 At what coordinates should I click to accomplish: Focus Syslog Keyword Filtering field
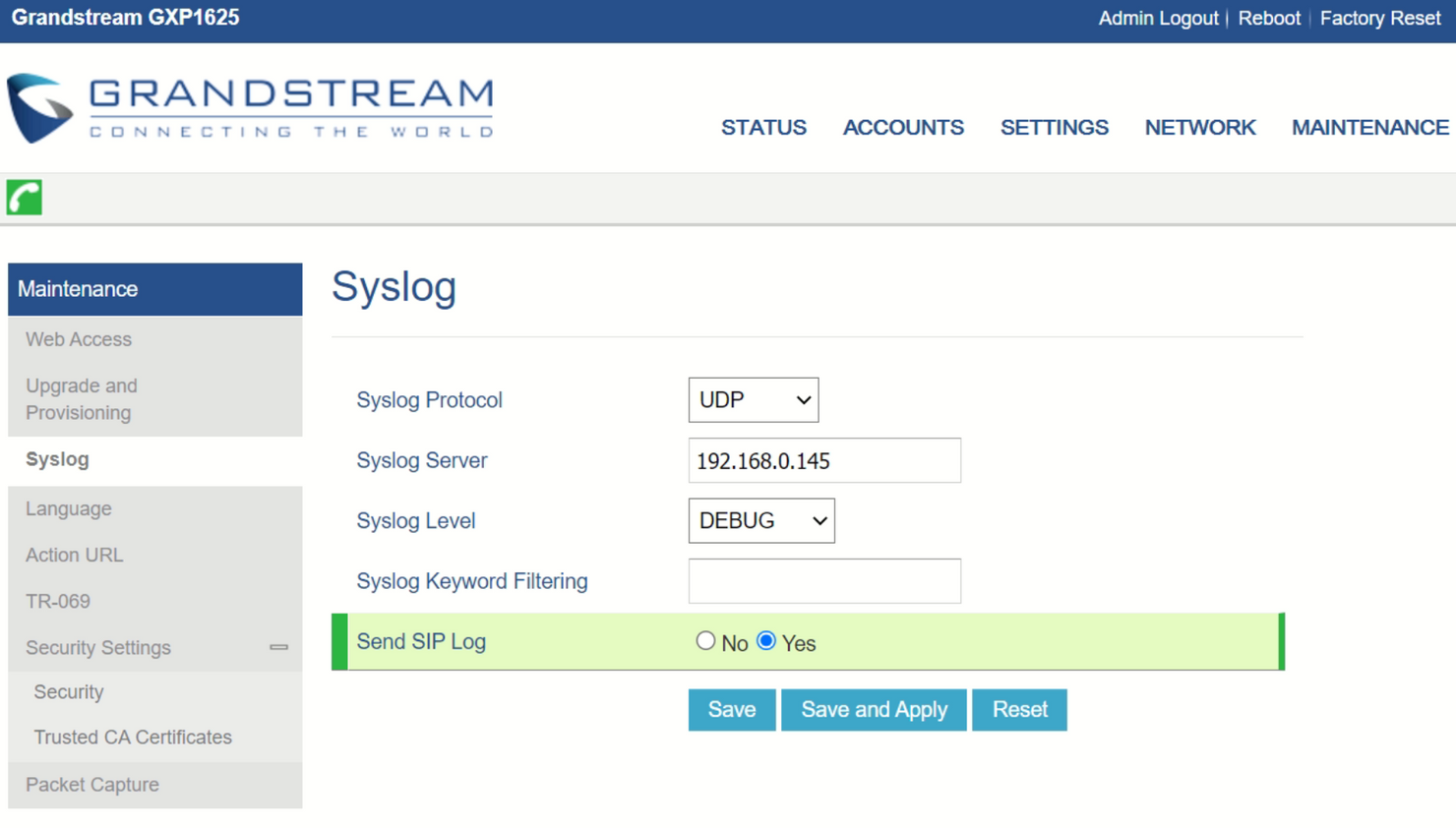[x=824, y=581]
